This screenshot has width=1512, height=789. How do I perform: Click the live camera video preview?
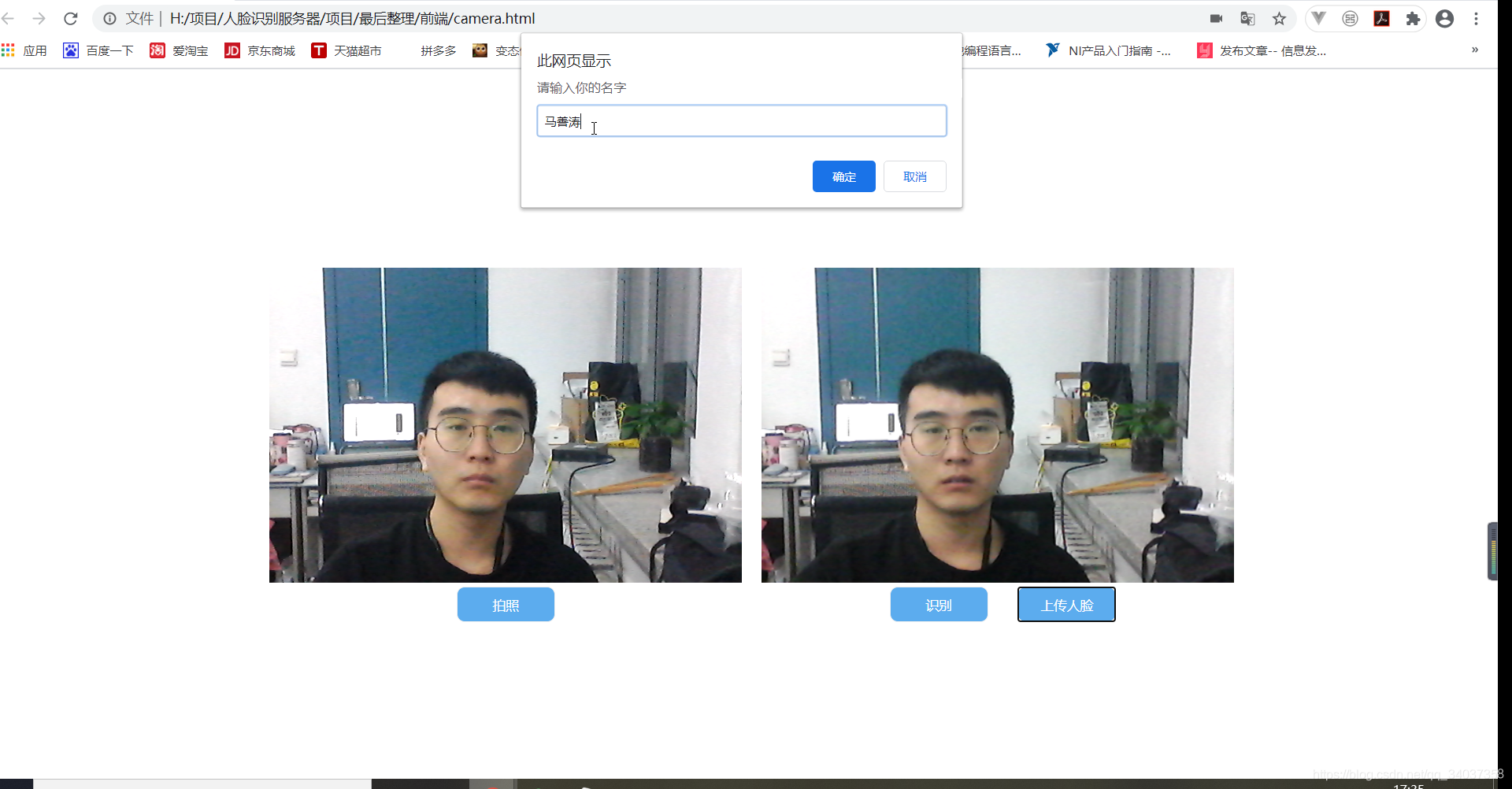506,425
